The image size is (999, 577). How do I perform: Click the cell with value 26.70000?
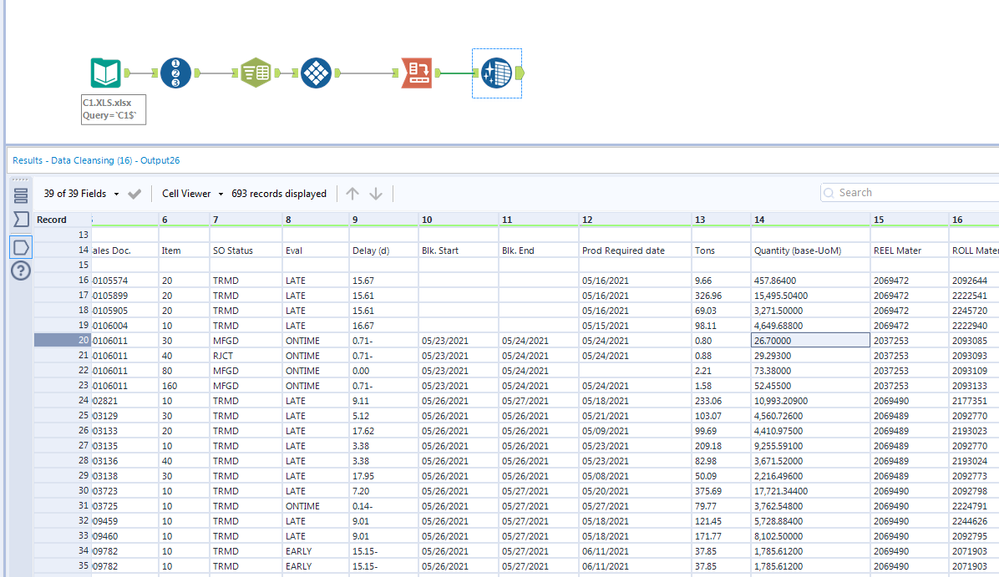pyautogui.click(x=810, y=341)
